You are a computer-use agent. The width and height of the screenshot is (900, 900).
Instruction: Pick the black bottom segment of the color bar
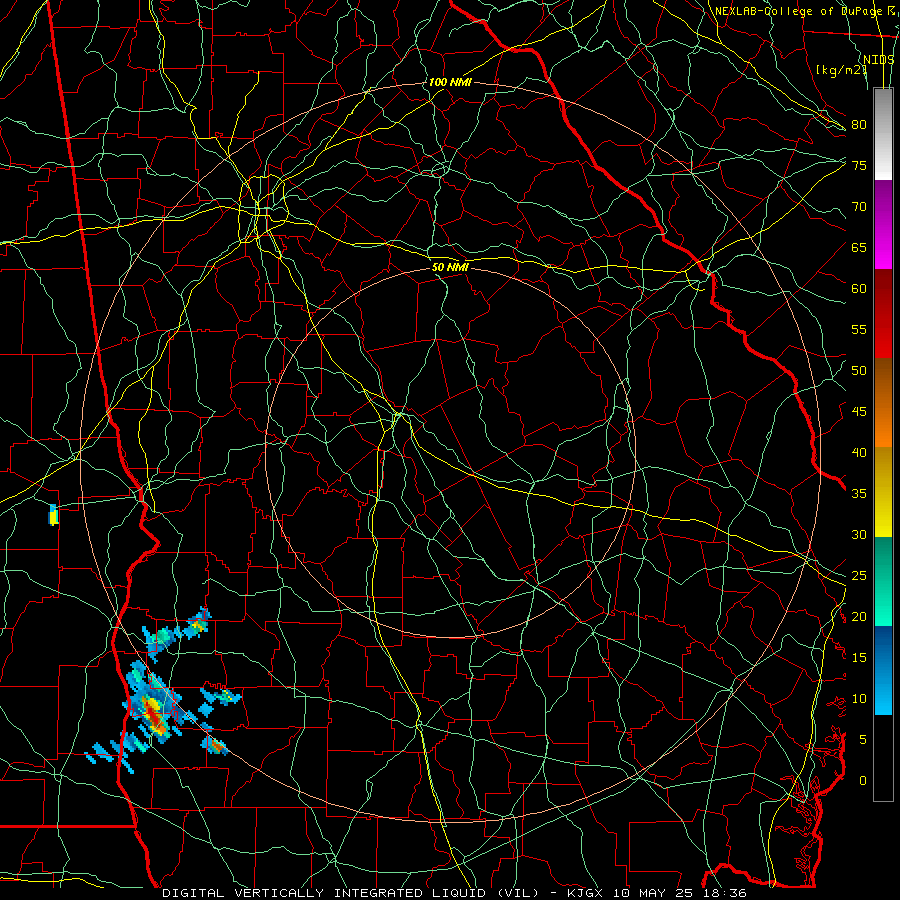point(883,758)
